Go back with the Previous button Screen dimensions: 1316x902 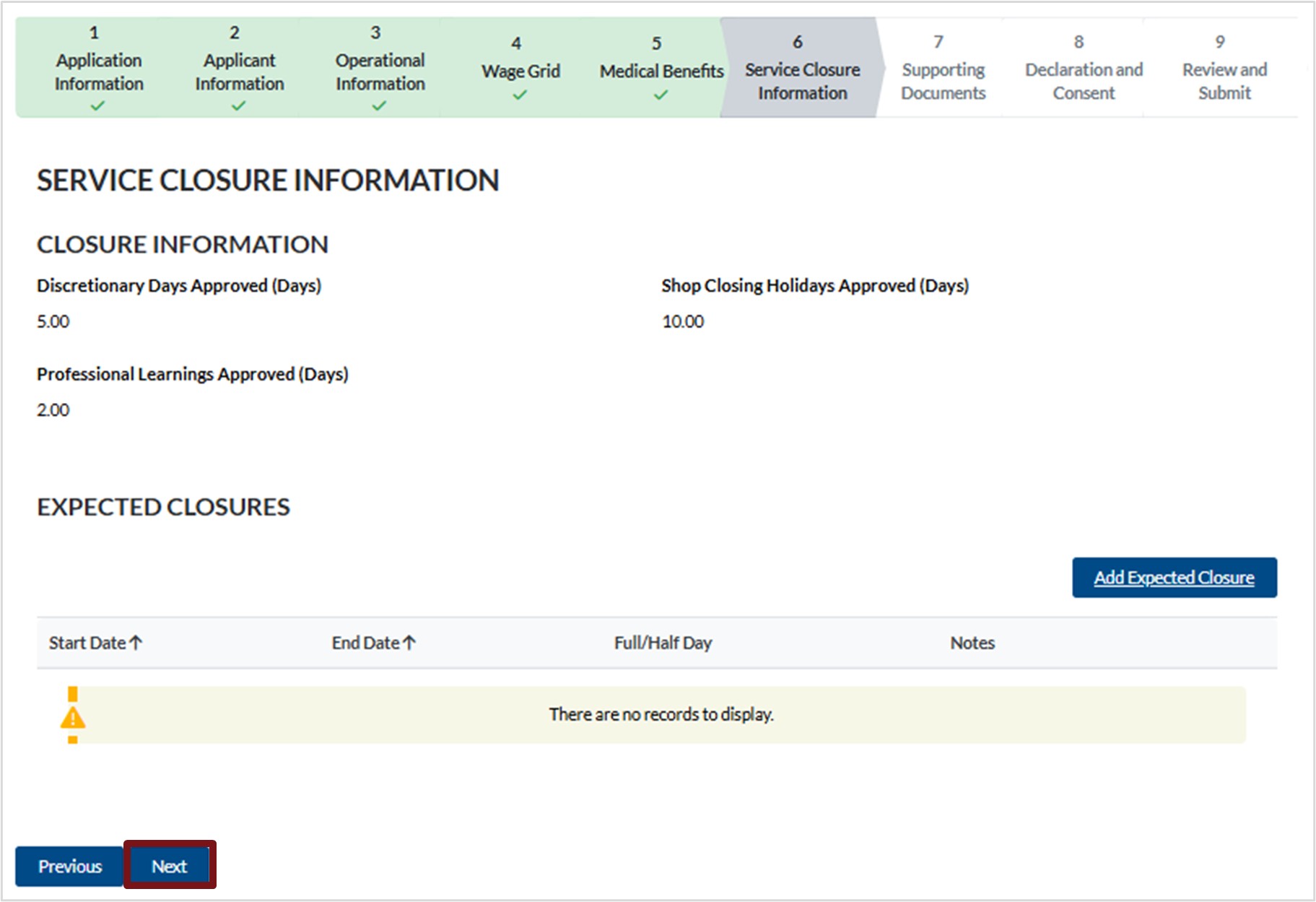tap(70, 866)
